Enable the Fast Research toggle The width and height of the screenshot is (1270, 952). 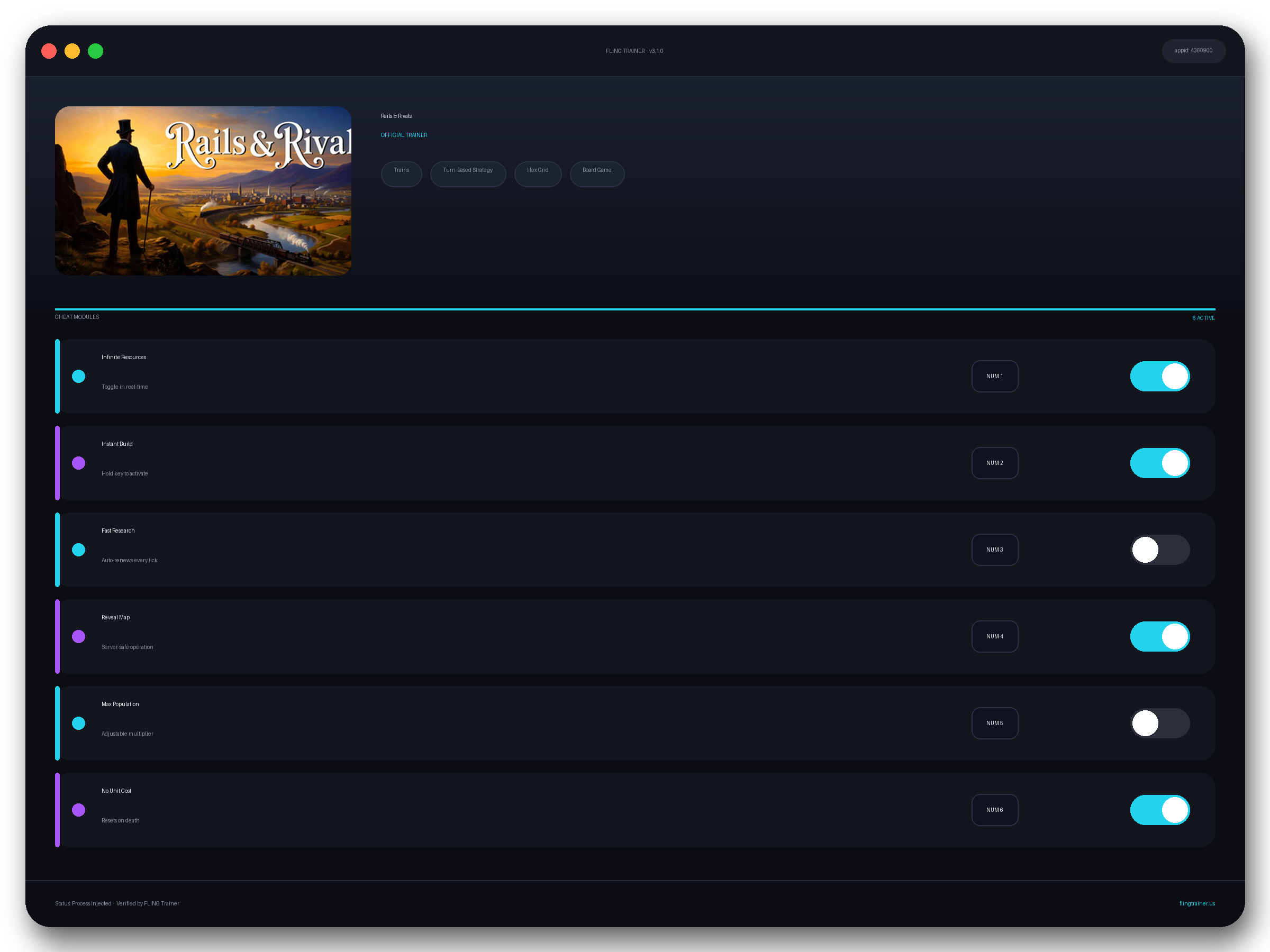pos(1160,550)
